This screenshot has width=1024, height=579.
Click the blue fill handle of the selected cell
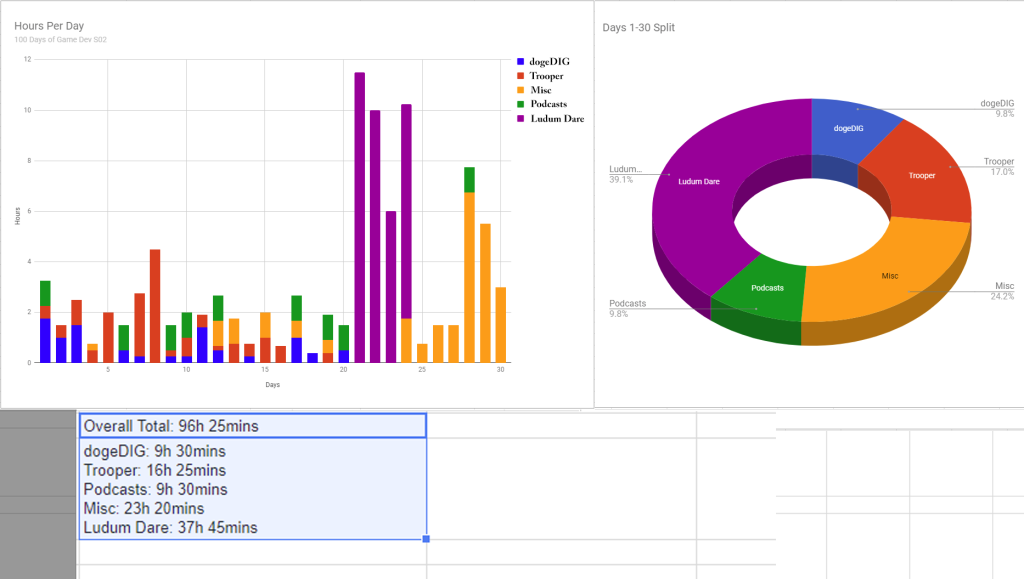[x=427, y=540]
